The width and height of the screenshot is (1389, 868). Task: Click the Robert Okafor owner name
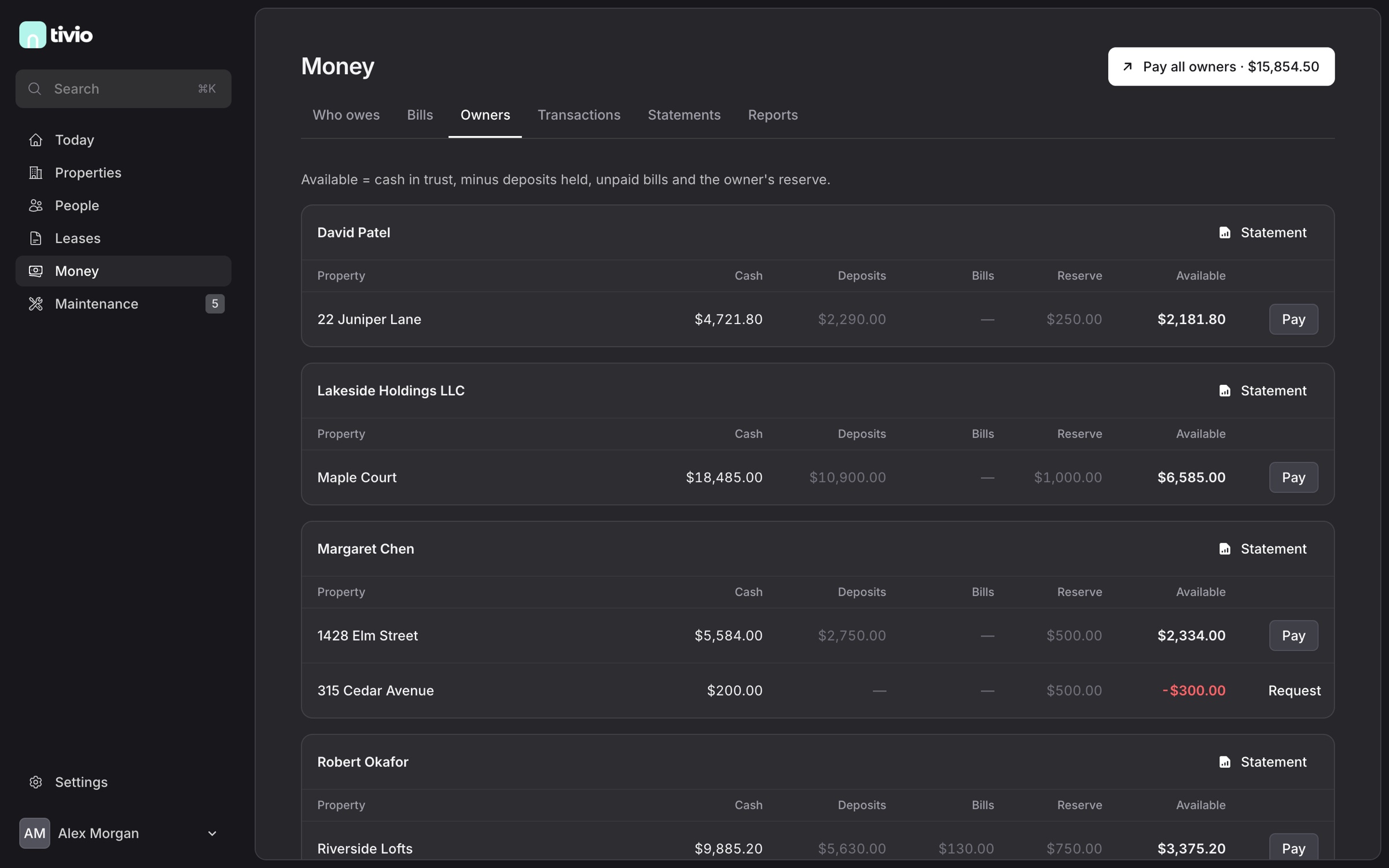click(x=363, y=762)
